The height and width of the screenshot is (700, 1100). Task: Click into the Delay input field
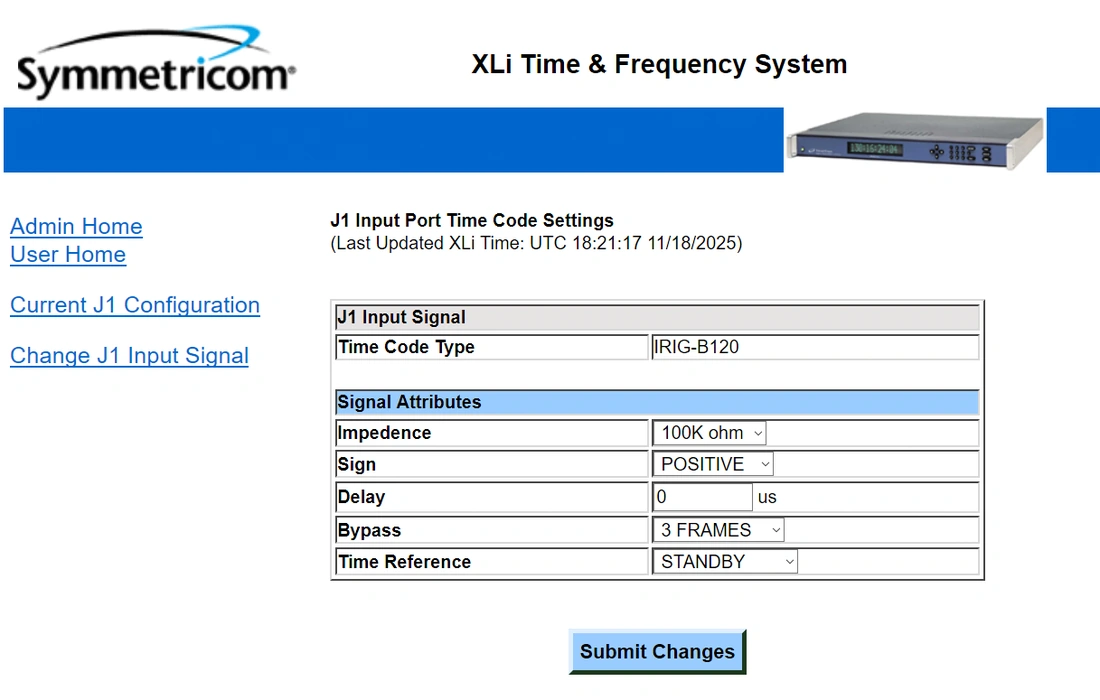[x=702, y=497]
